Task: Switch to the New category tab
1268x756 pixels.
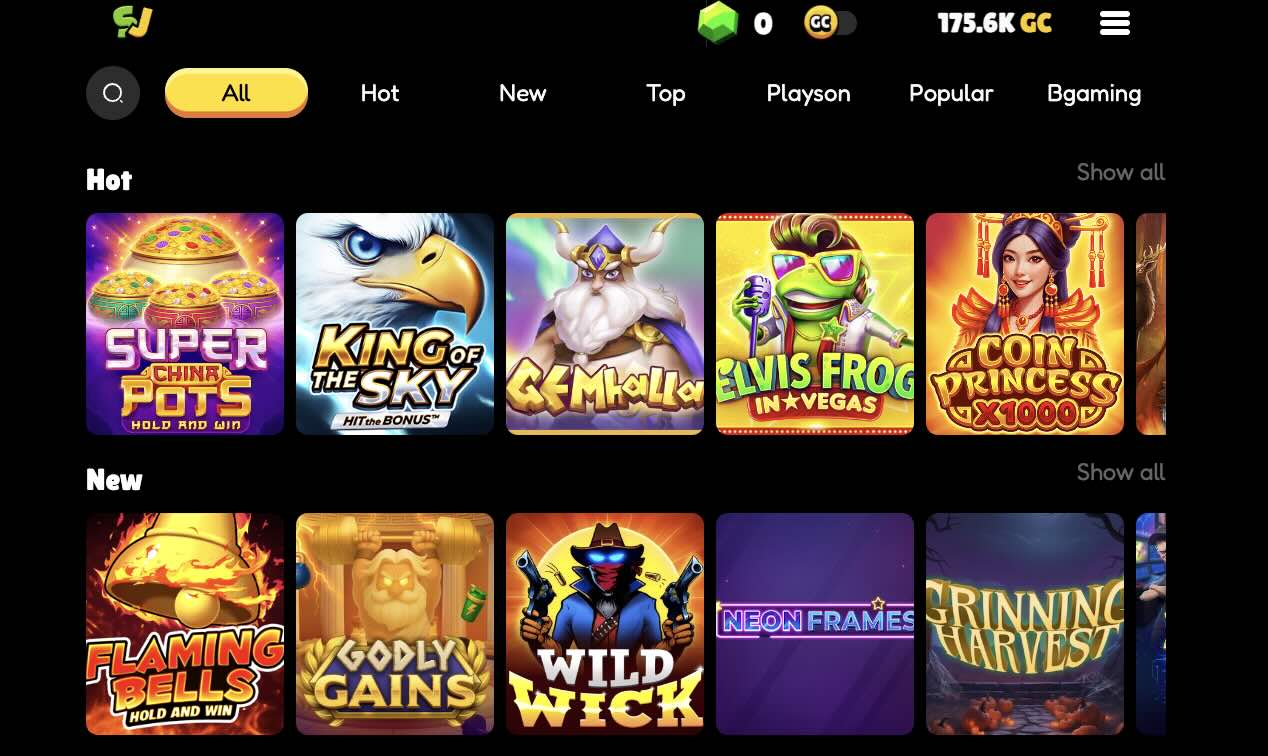Action: click(x=523, y=93)
